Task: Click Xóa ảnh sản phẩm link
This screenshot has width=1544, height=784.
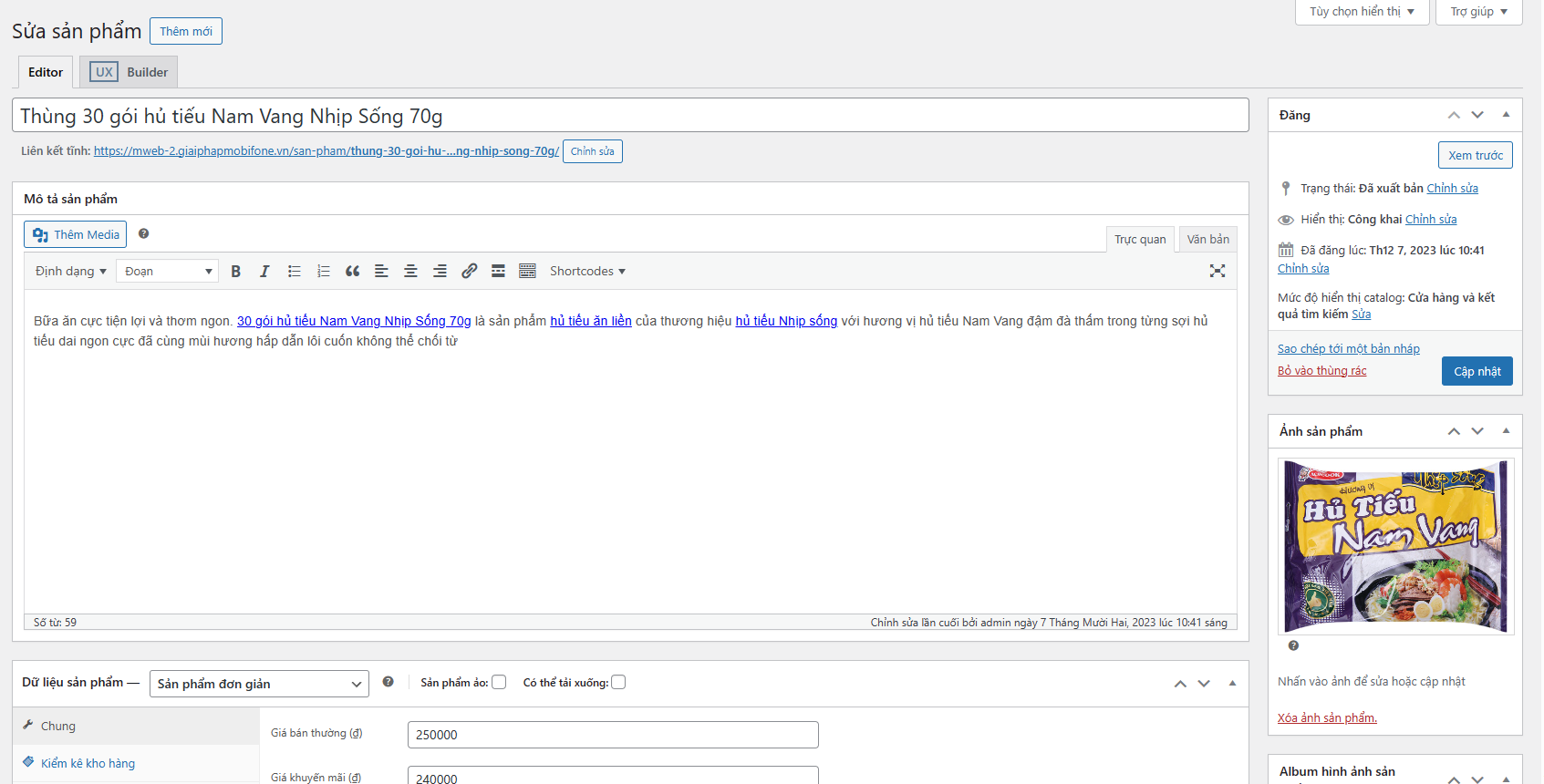Action: [x=1327, y=717]
